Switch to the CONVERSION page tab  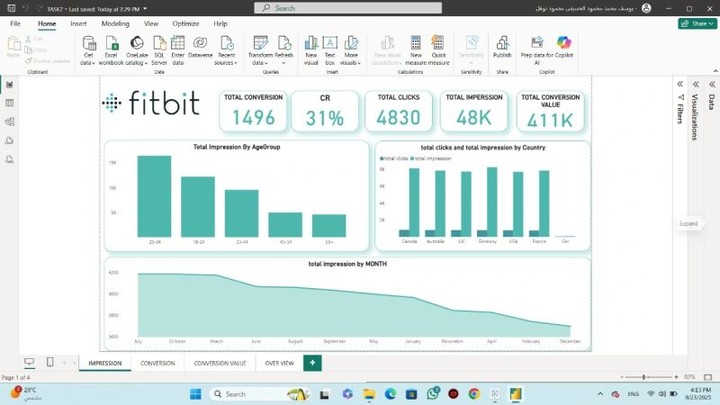point(158,363)
